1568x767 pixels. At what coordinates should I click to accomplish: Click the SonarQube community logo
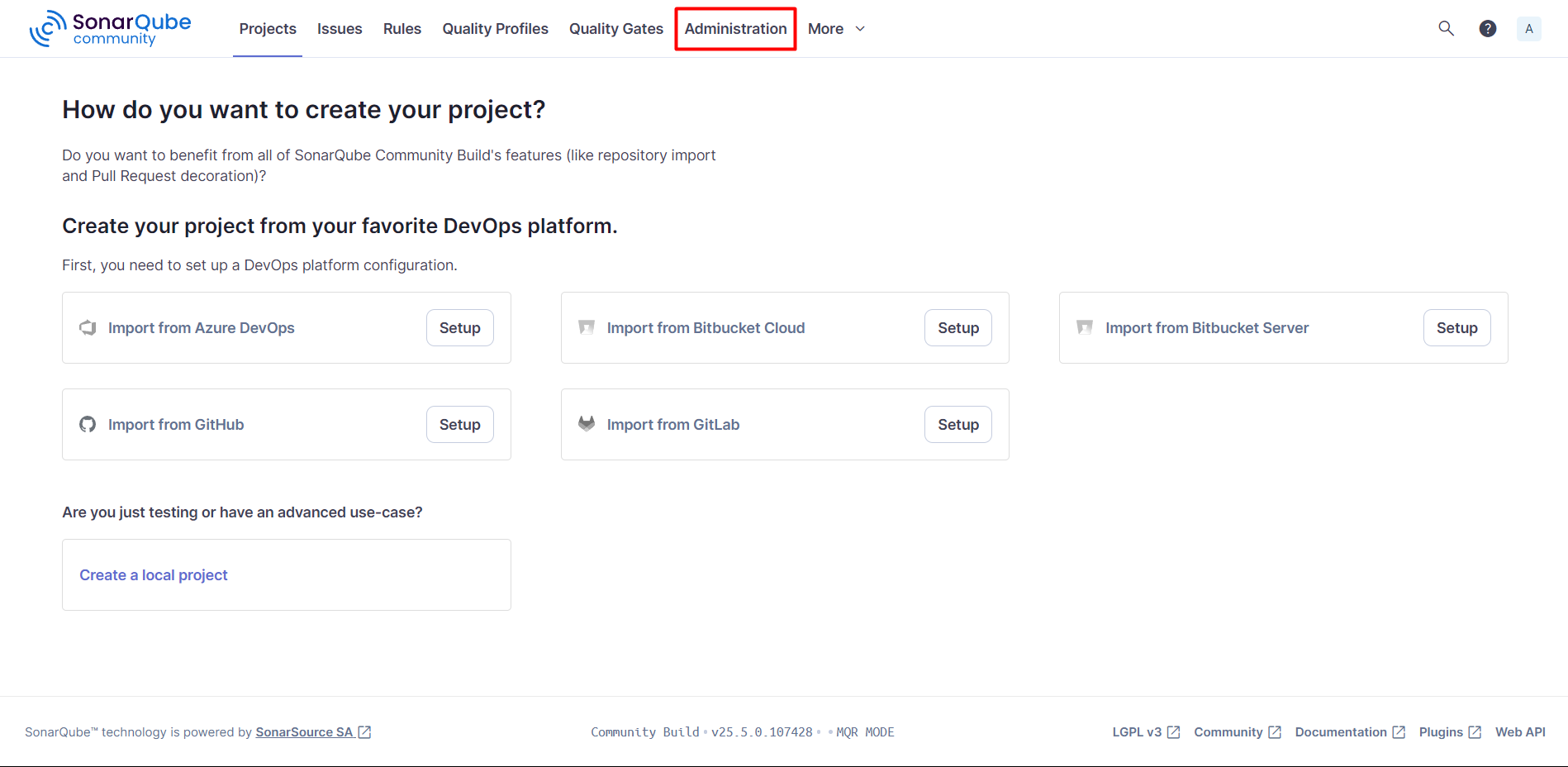[x=110, y=28]
